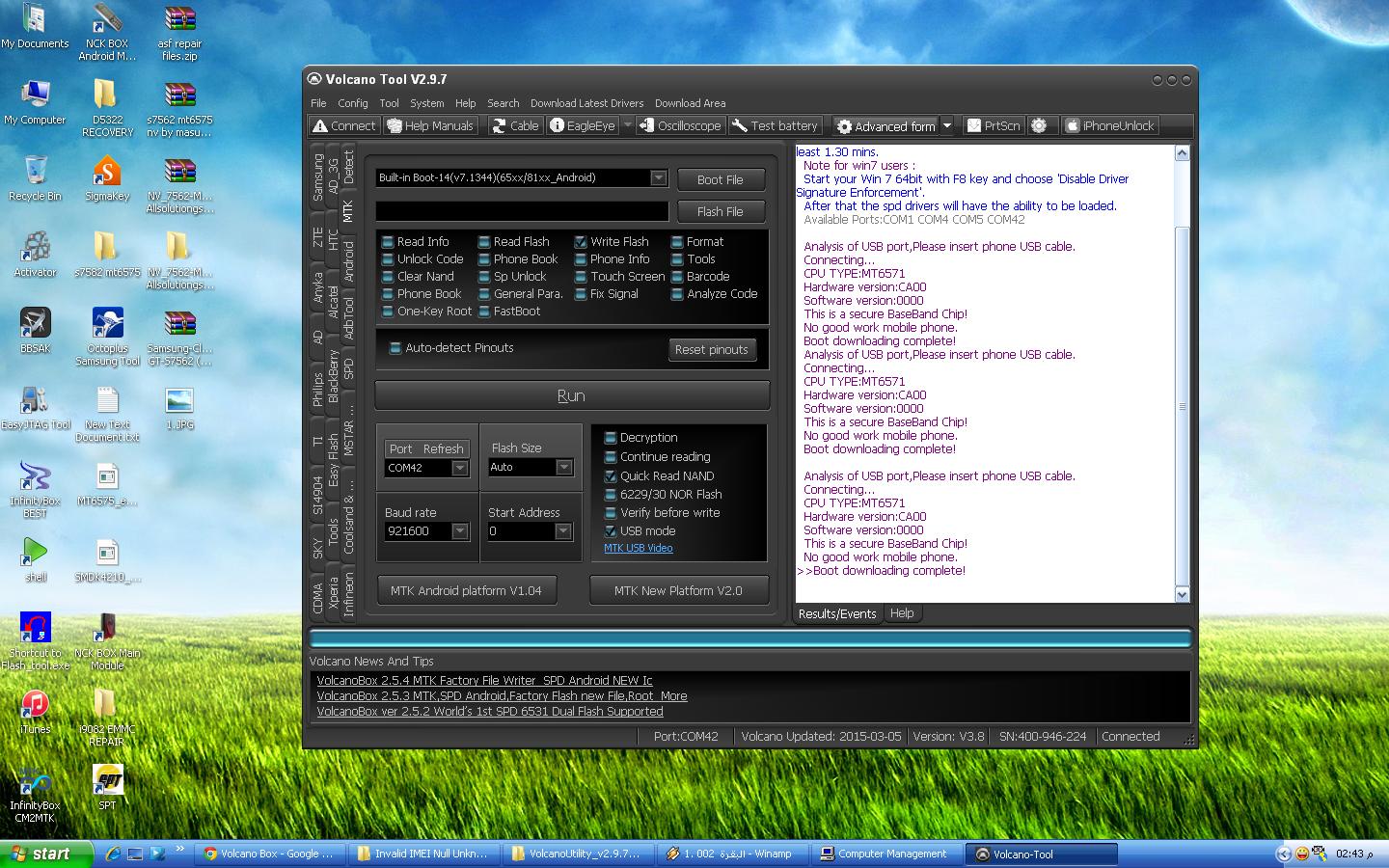Open the iPhoneUnlock tool
Screen dimensions: 1389x868
point(1108,125)
